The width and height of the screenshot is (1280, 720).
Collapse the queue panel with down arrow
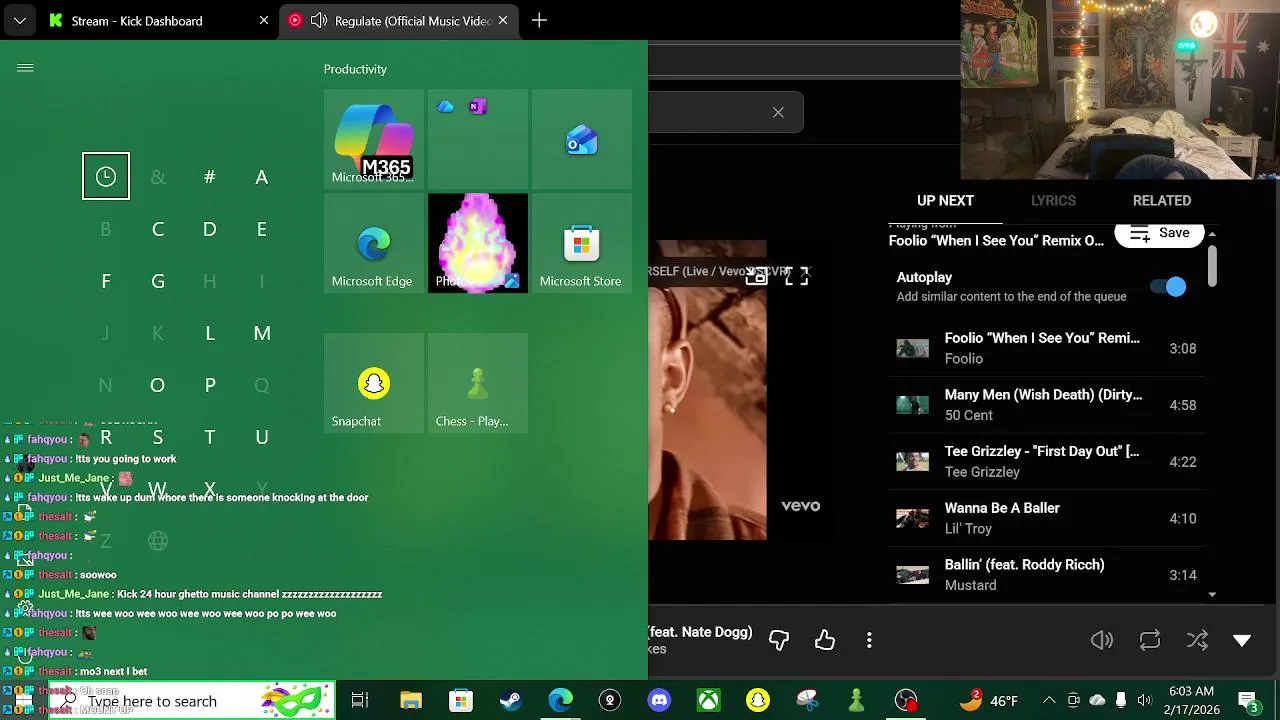pos(1242,640)
